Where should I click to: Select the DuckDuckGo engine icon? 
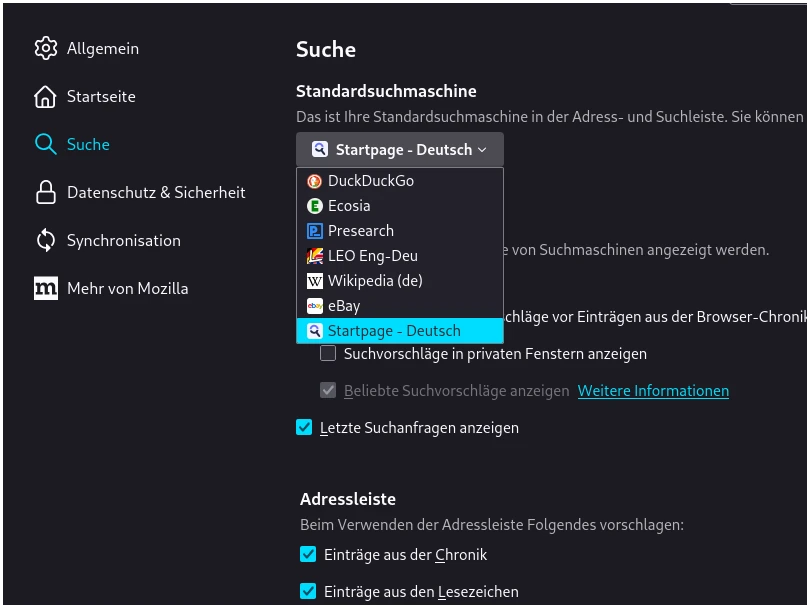(x=315, y=181)
